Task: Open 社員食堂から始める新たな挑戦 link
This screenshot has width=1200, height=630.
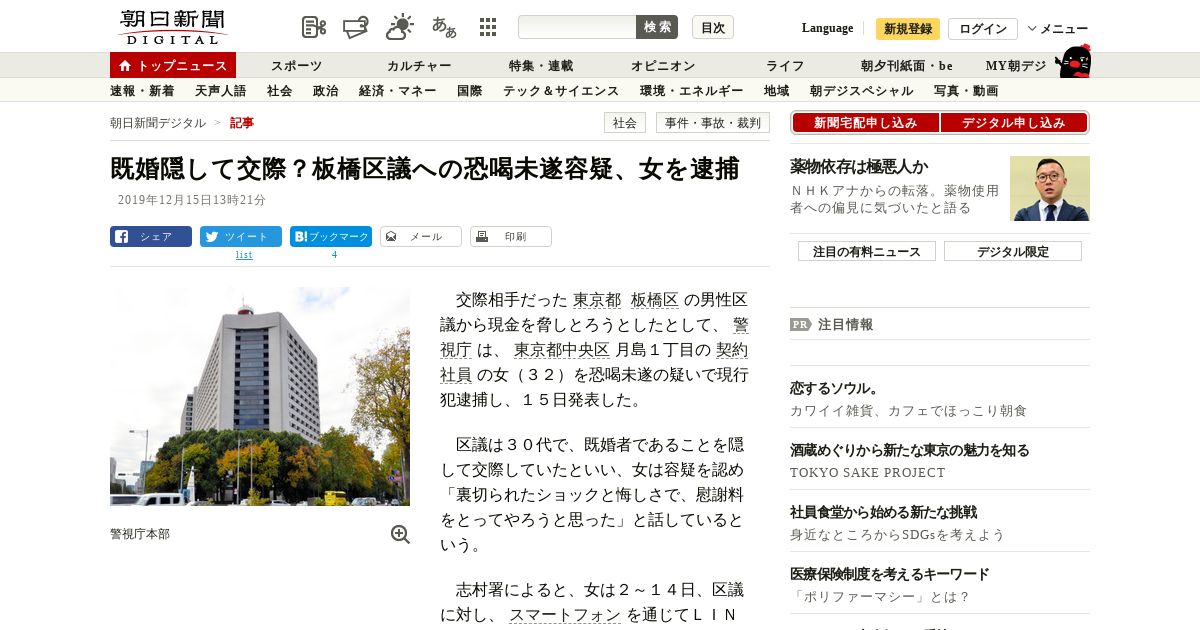Action: click(883, 512)
